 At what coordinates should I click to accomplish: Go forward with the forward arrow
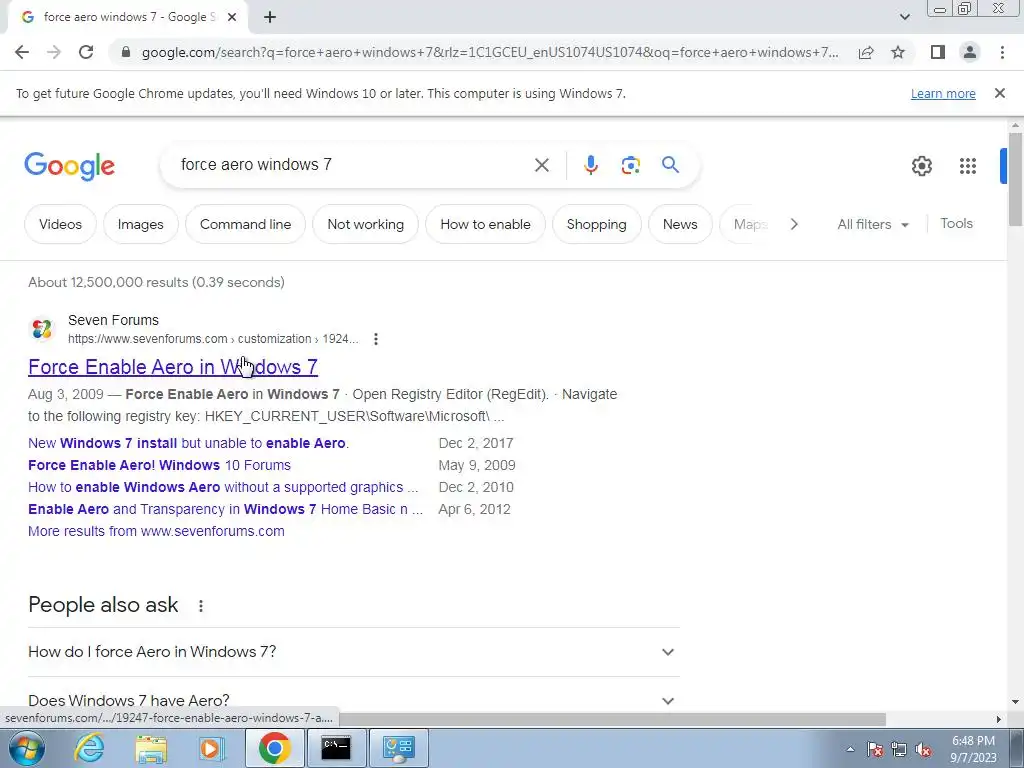pos(54,52)
